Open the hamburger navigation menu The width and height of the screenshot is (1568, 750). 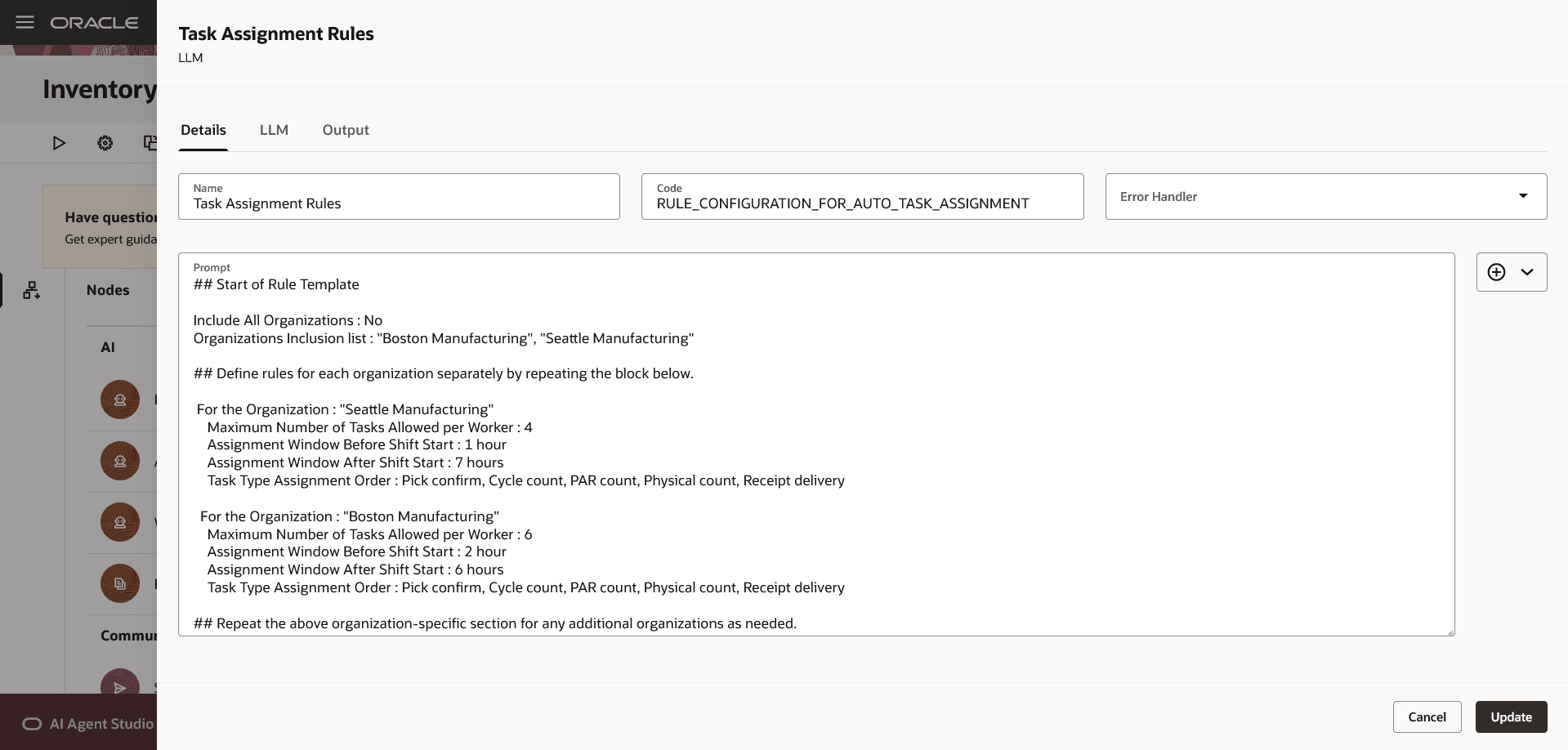pyautogui.click(x=25, y=22)
